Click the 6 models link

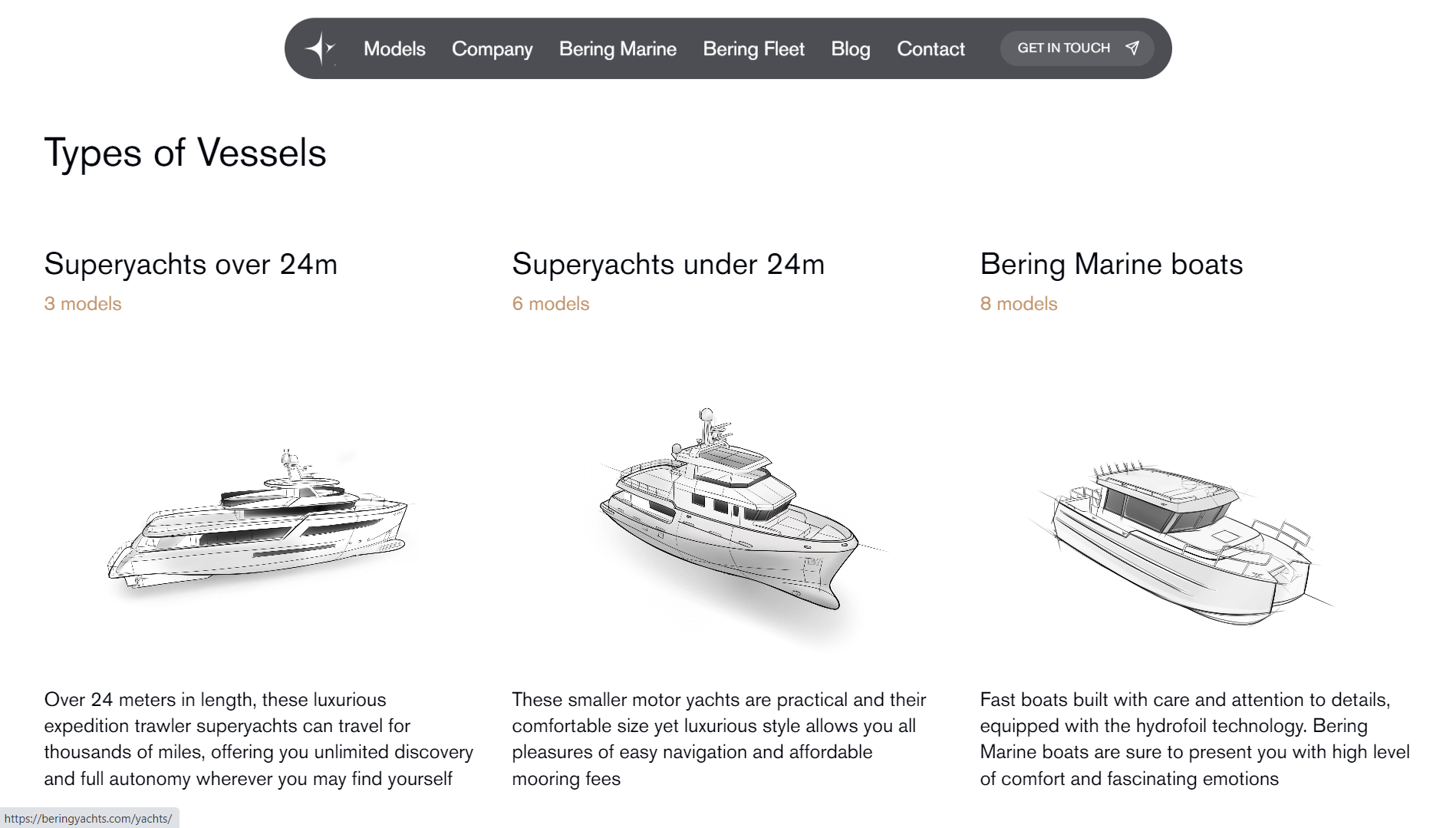coord(551,304)
